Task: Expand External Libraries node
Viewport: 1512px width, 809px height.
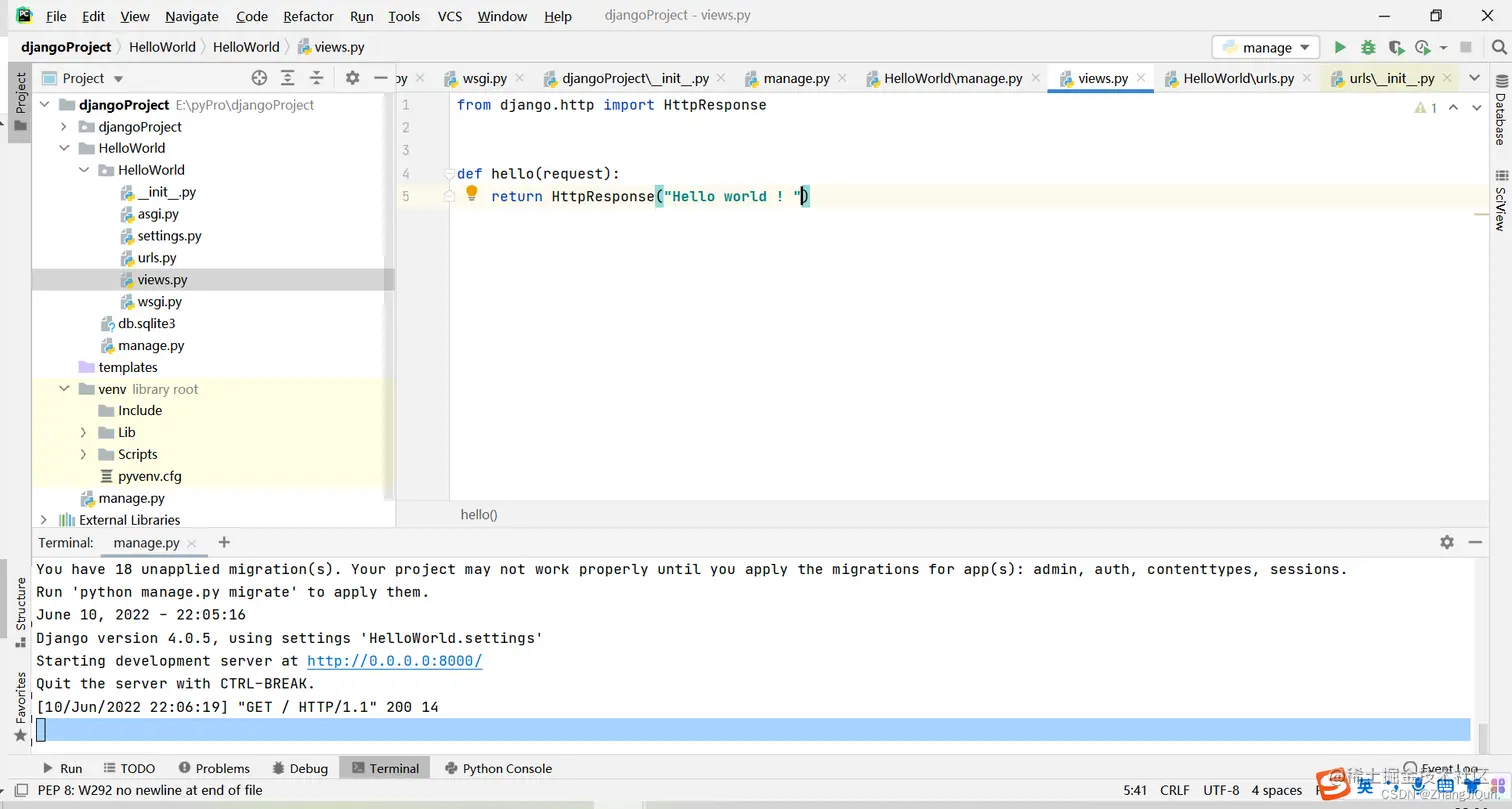Action: point(44,520)
